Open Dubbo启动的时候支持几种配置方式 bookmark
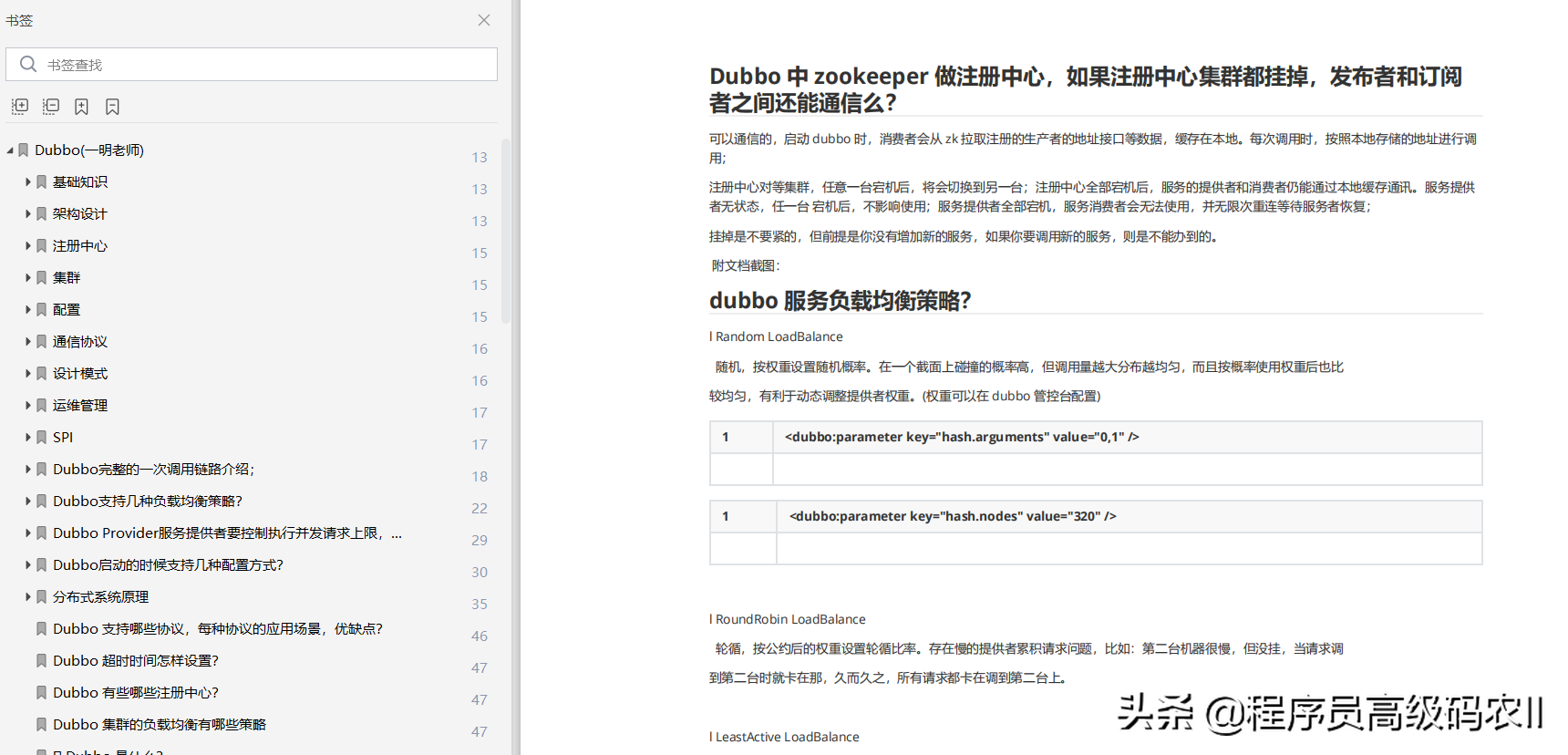This screenshot has width=1568, height=755. click(169, 565)
